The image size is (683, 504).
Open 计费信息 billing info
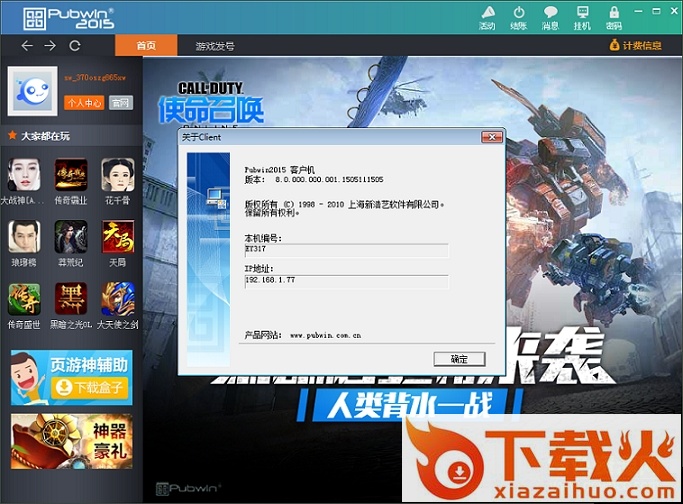click(x=635, y=45)
